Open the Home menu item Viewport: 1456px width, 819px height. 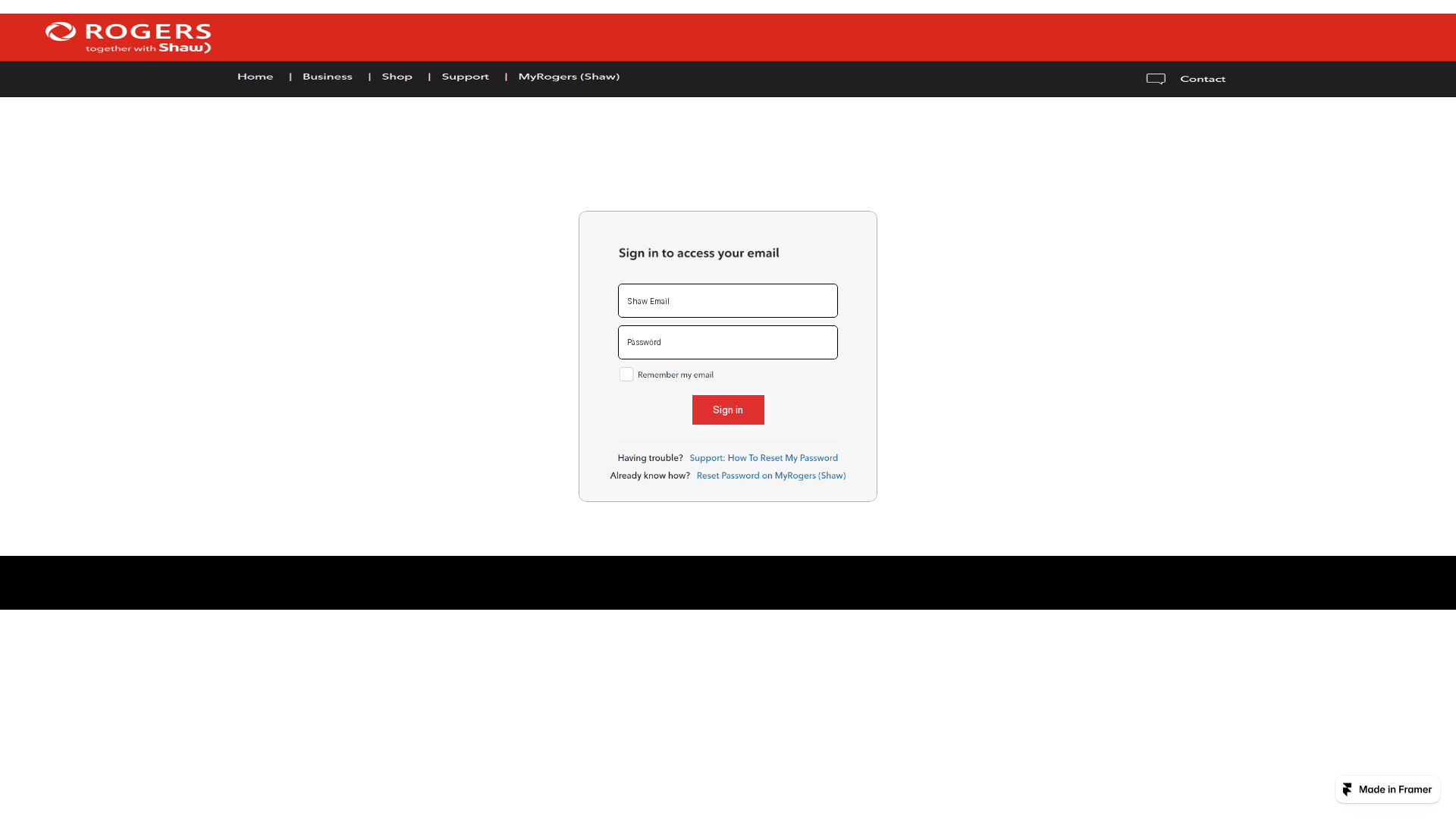click(255, 77)
